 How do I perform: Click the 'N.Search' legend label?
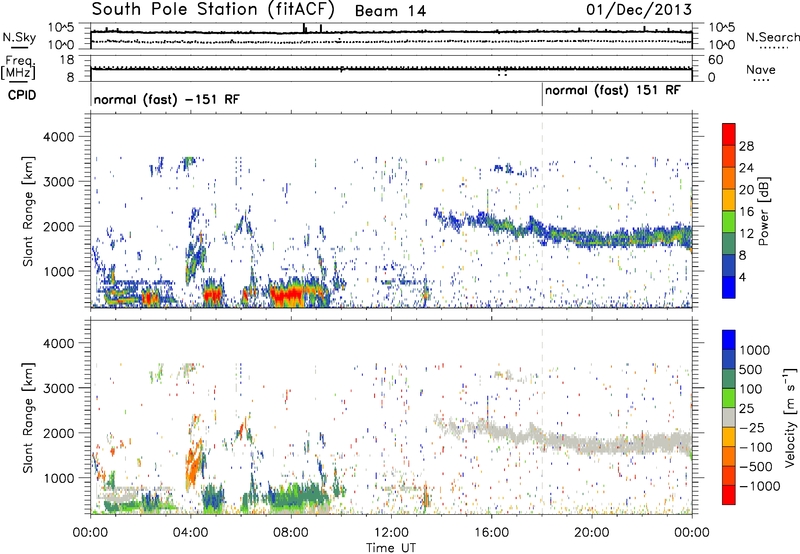click(772, 37)
